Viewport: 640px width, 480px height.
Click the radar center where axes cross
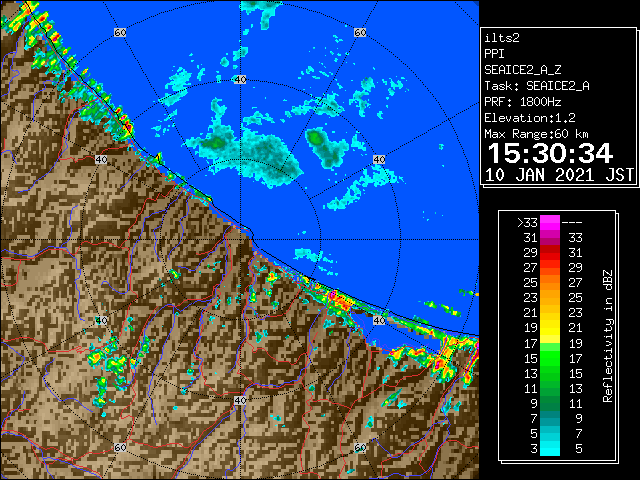[240, 240]
